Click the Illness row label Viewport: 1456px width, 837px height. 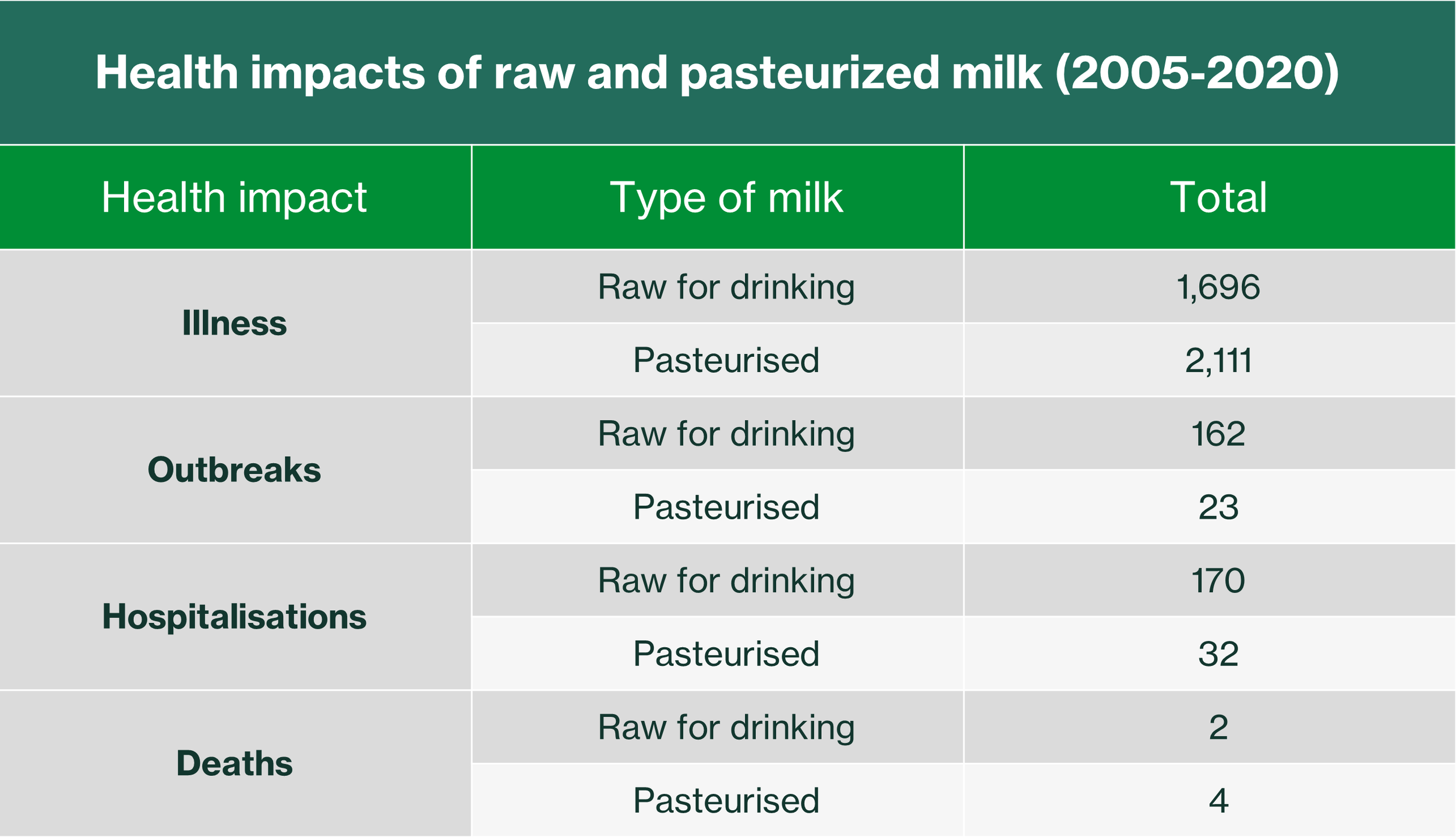coord(235,323)
